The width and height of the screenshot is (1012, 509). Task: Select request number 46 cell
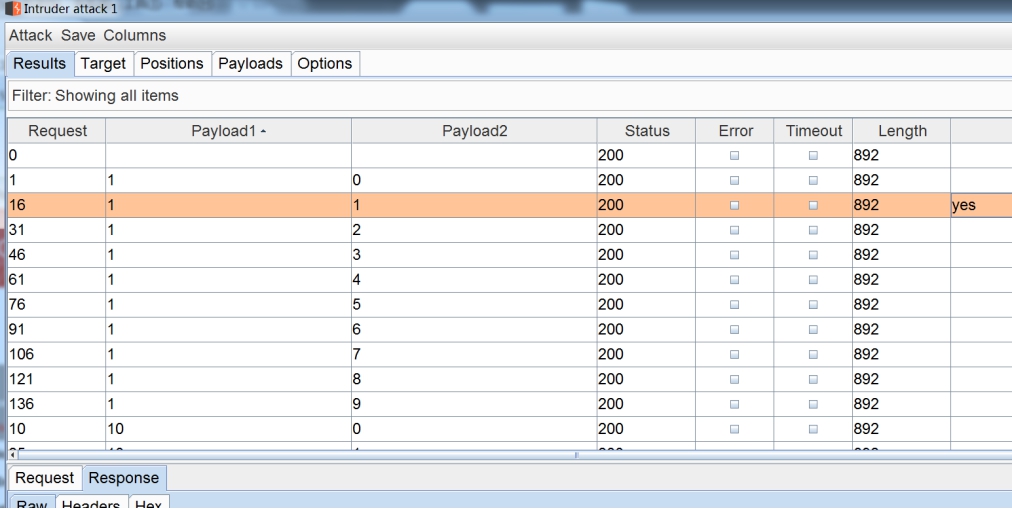pyautogui.click(x=57, y=255)
